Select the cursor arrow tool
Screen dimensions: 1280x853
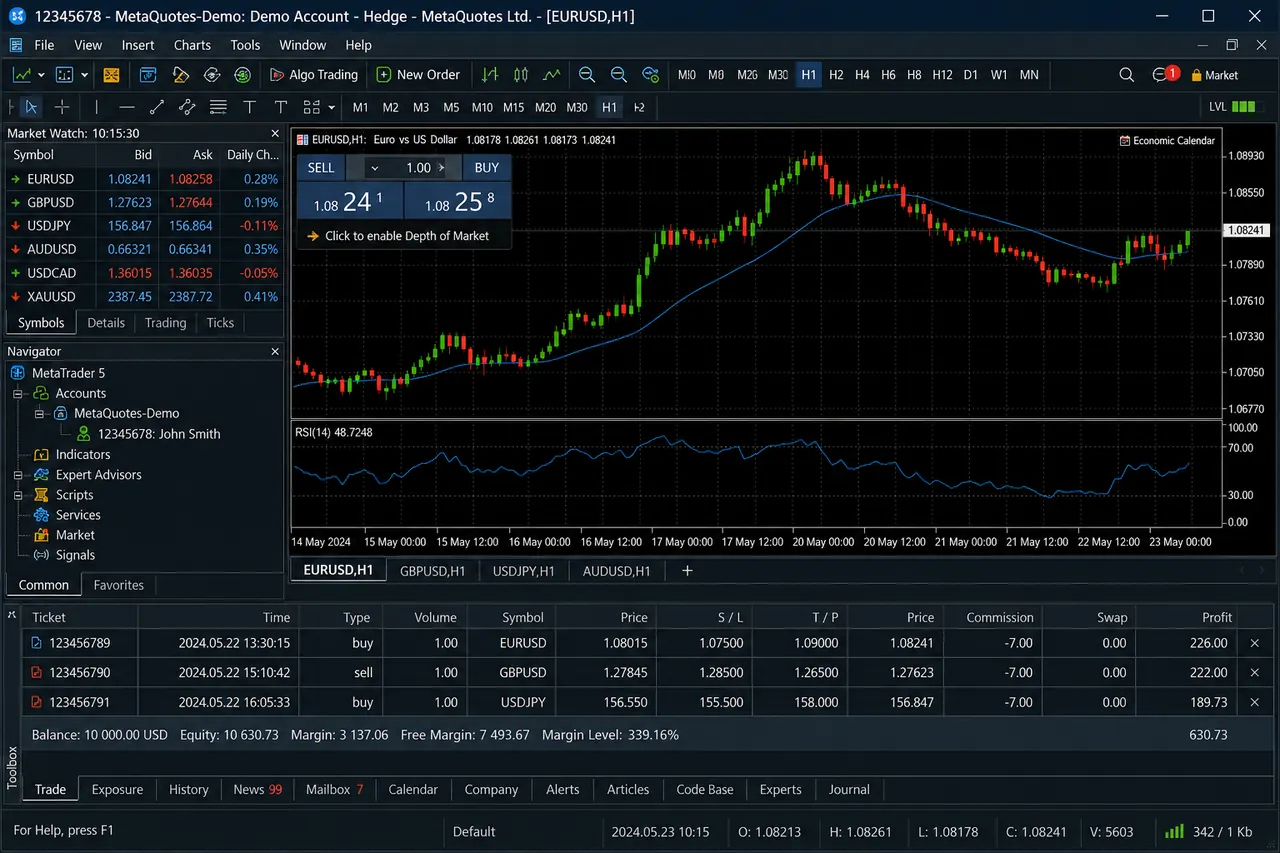pyautogui.click(x=31, y=107)
